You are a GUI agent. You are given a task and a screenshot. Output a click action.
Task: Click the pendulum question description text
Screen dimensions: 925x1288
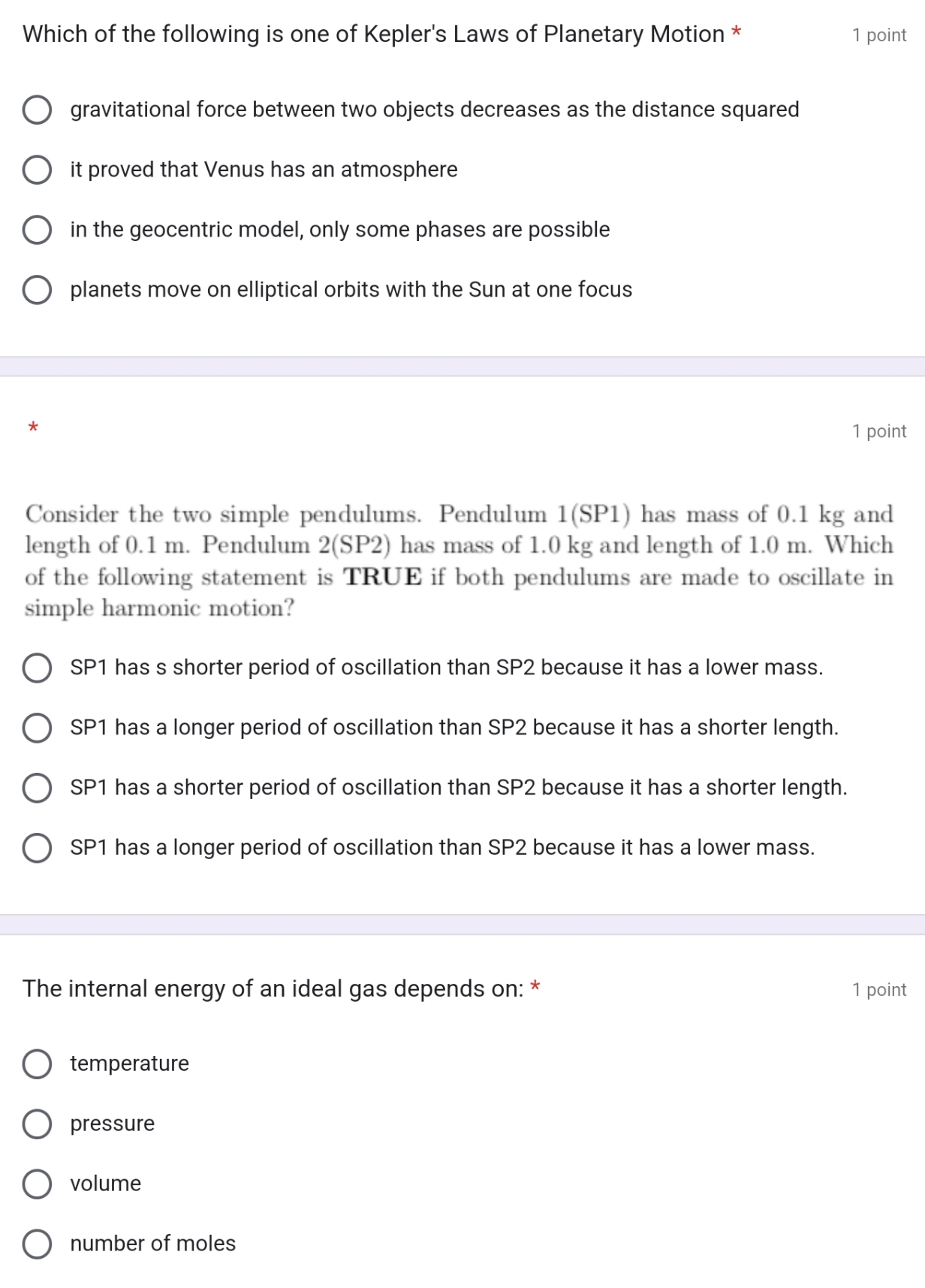[458, 560]
